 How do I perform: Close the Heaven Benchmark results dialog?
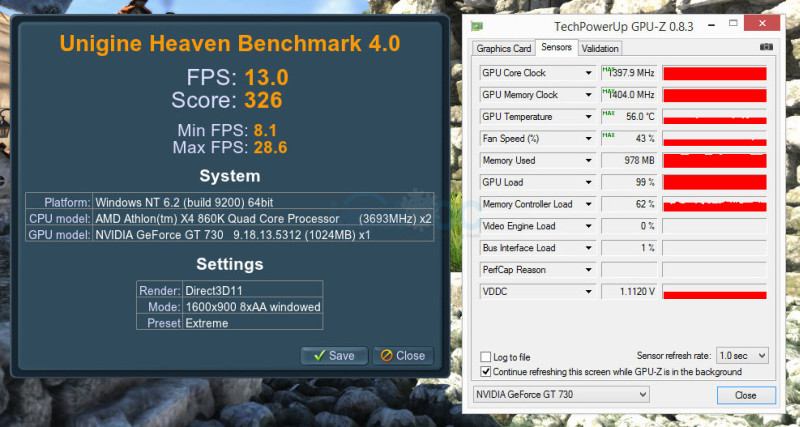[x=403, y=356]
